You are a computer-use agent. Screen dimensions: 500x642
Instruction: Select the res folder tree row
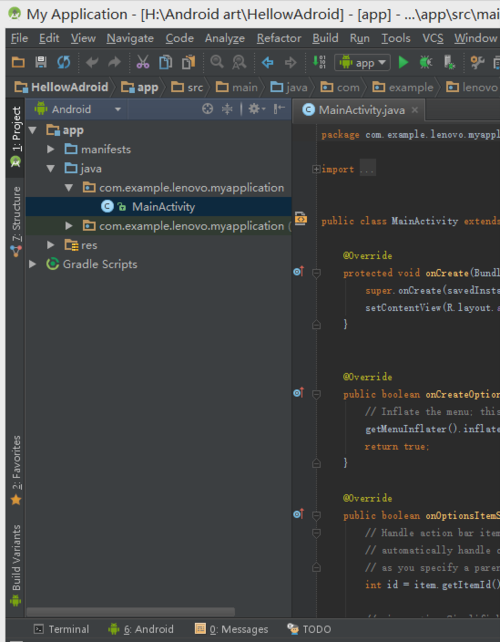[158, 245]
